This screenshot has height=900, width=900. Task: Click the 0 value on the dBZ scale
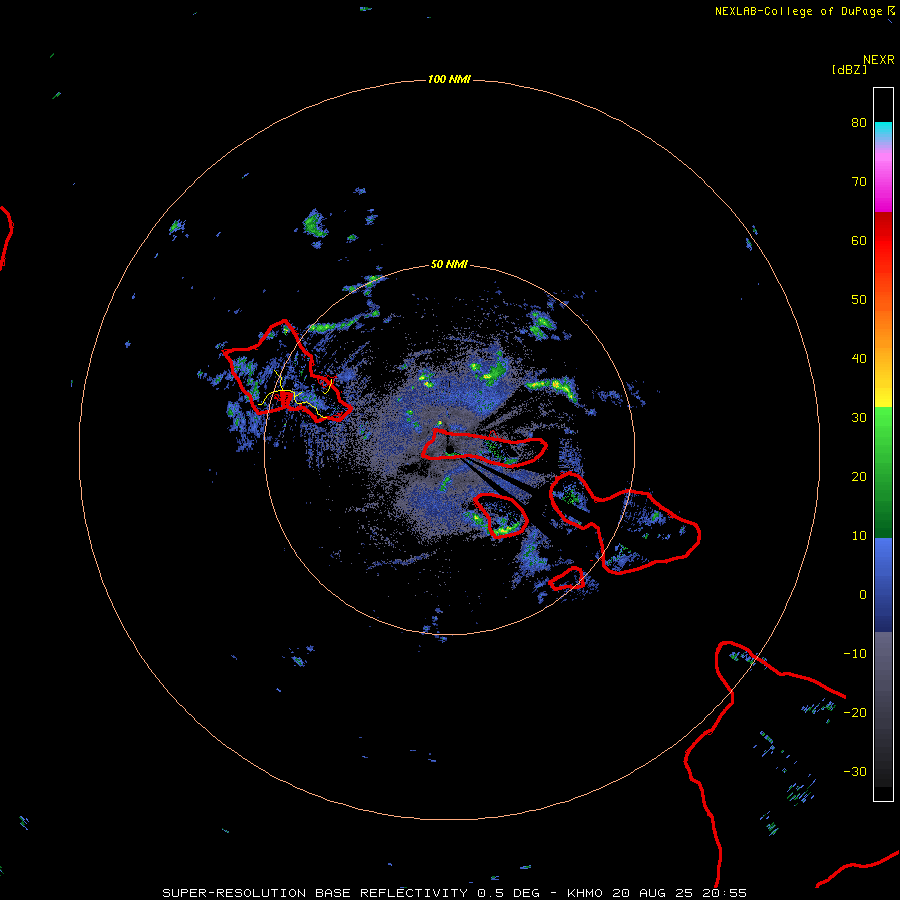point(863,595)
